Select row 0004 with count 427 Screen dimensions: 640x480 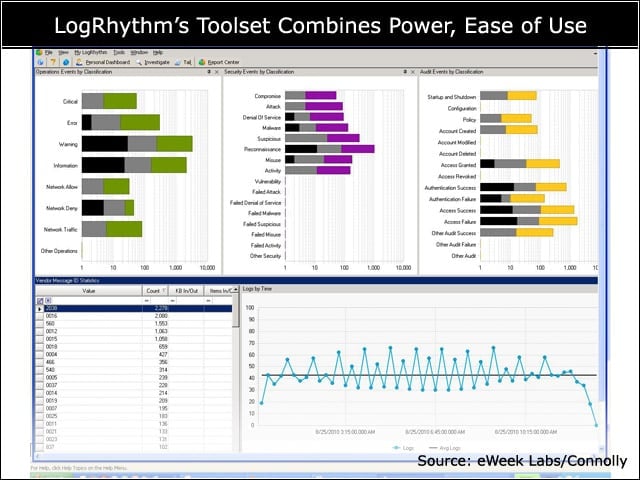[134, 354]
